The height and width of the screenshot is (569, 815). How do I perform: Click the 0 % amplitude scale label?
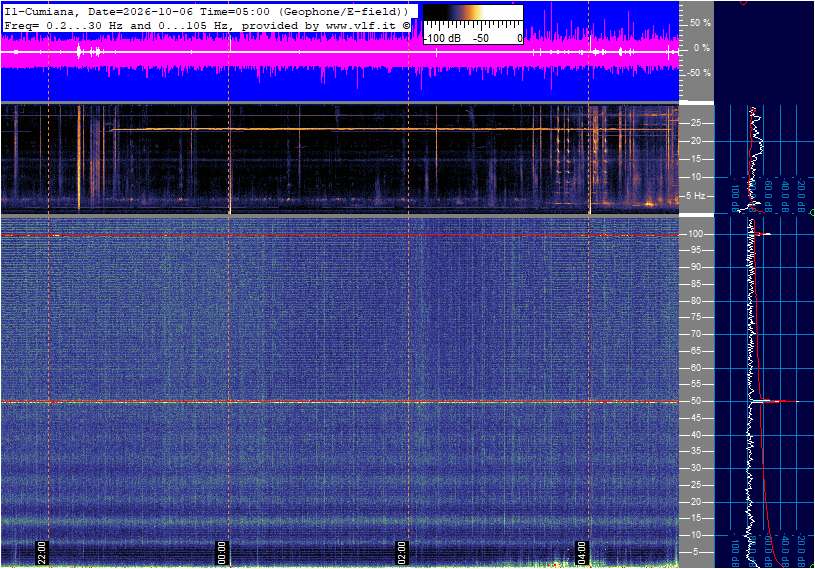[x=702, y=48]
